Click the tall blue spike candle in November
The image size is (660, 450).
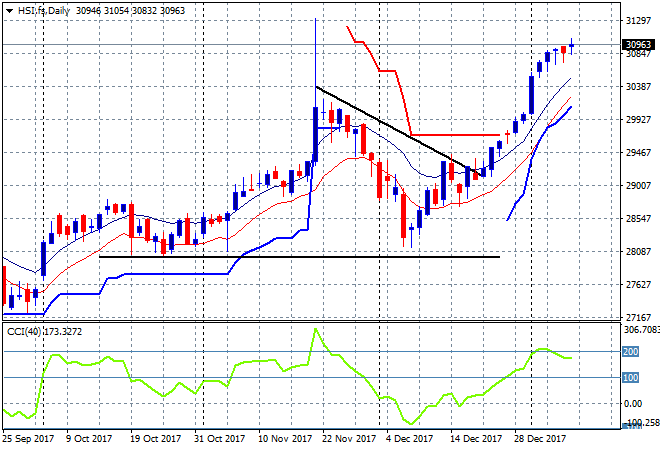(x=315, y=134)
